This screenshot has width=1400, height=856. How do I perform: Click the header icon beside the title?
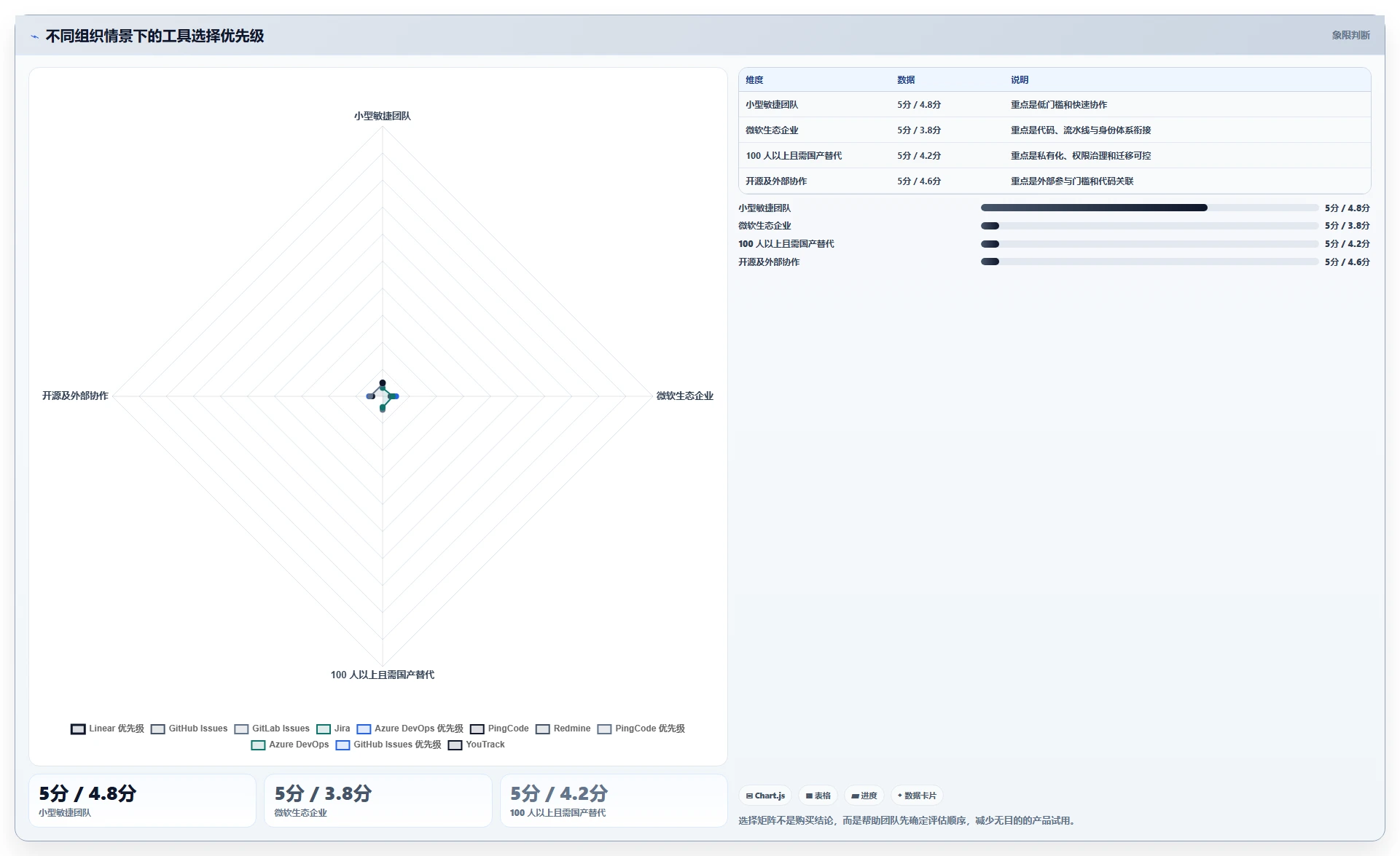pyautogui.click(x=34, y=36)
